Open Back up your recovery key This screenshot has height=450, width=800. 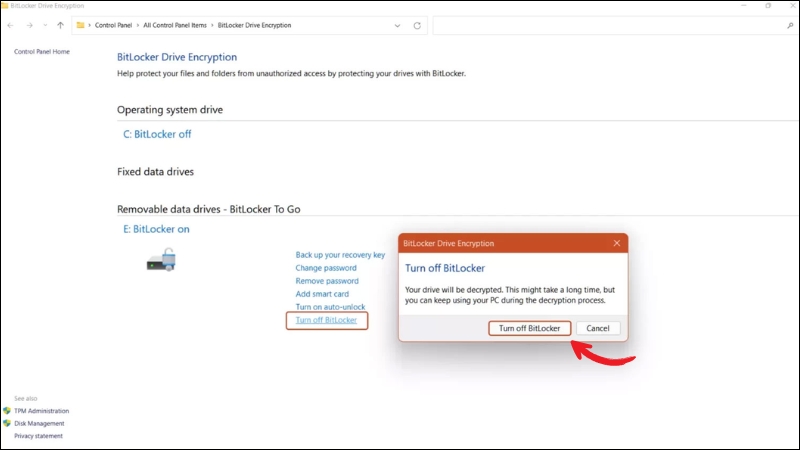point(340,255)
